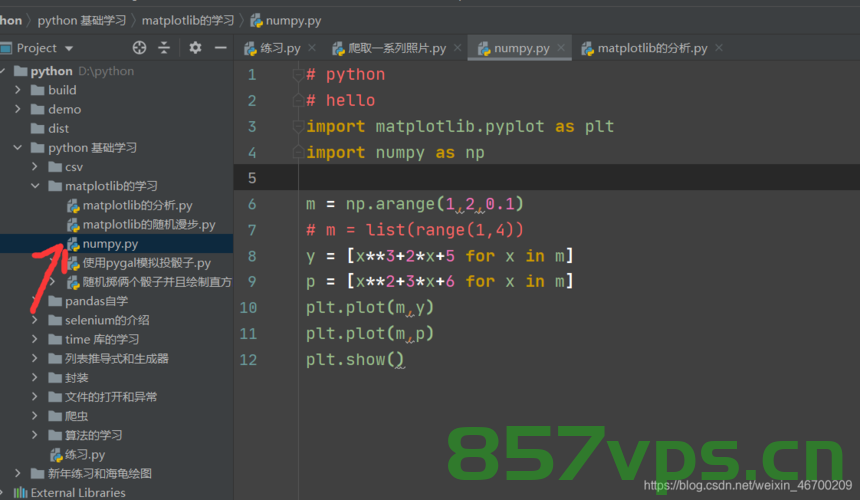Viewport: 860px width, 500px height.
Task: Open the Project view dropdown
Action: click(x=69, y=49)
